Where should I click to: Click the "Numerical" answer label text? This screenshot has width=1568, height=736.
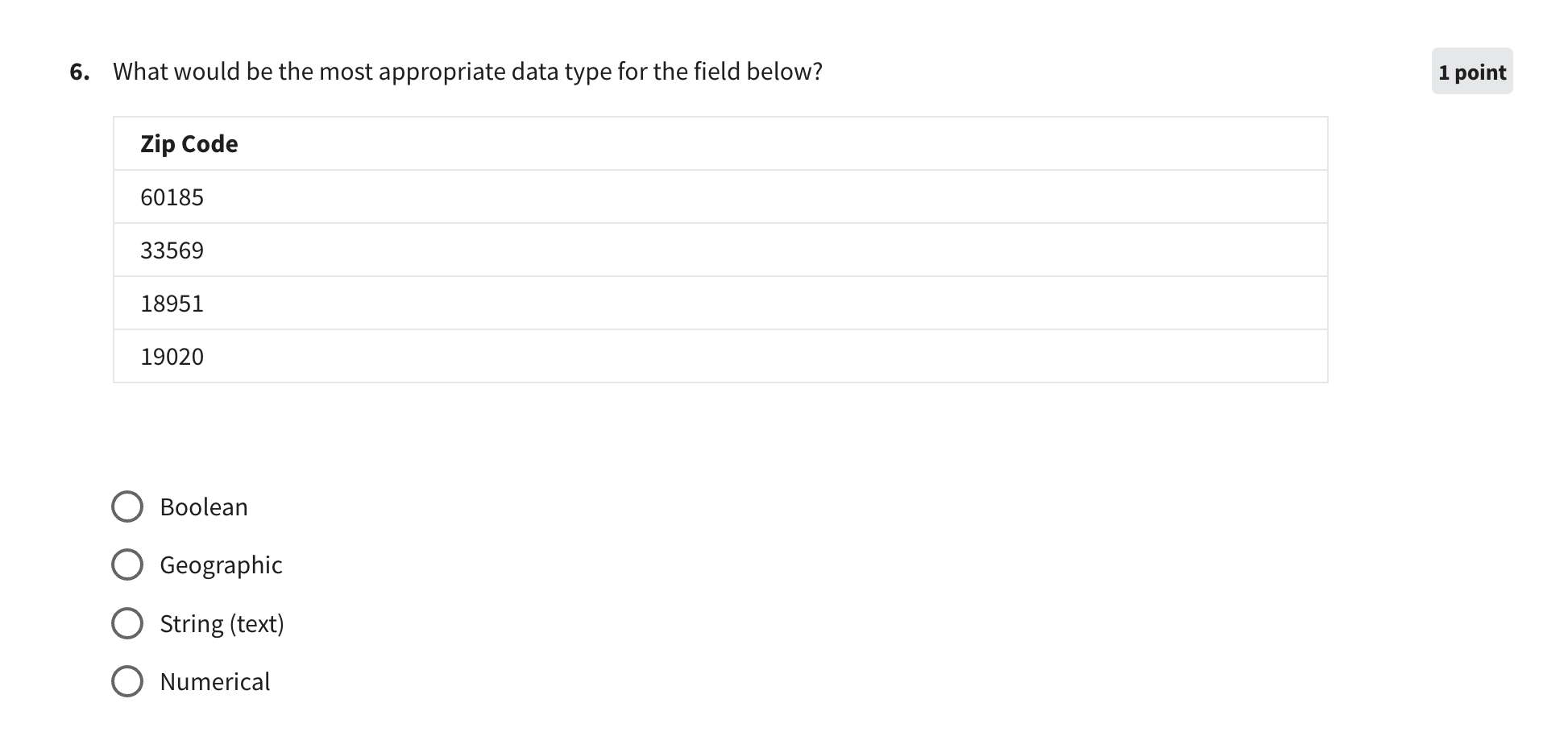tap(214, 681)
